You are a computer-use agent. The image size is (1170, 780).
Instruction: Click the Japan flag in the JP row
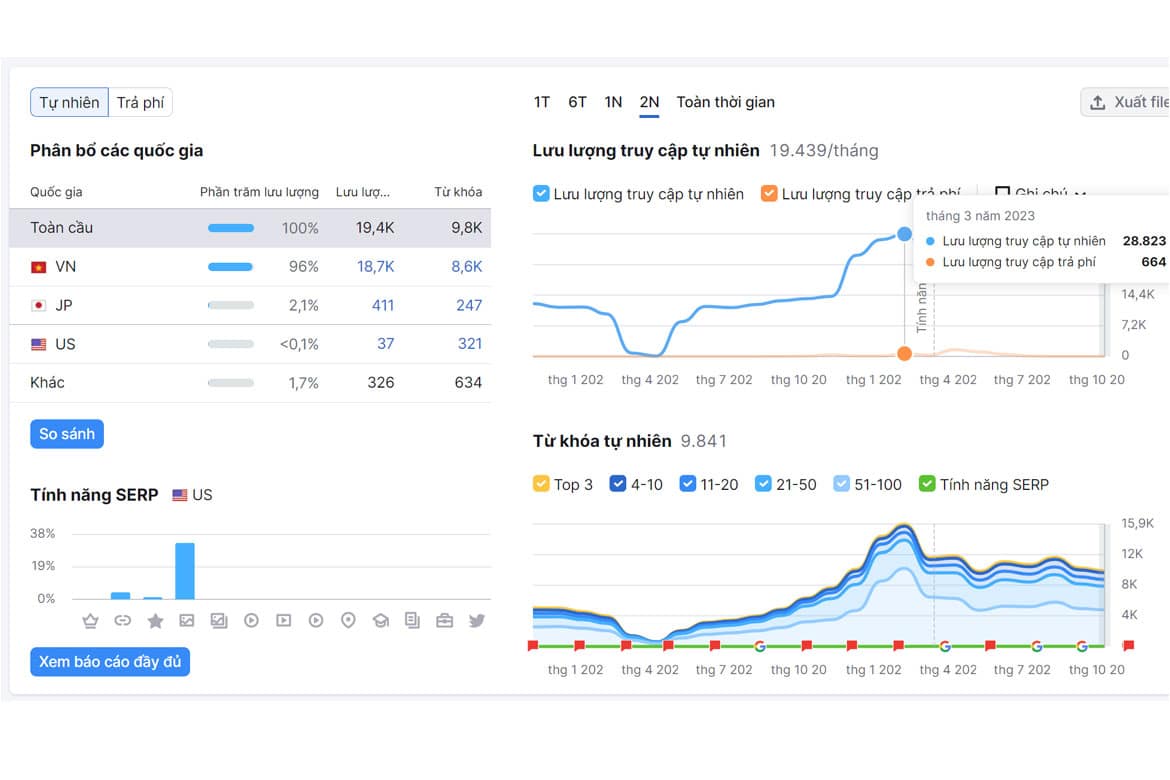[x=39, y=305]
